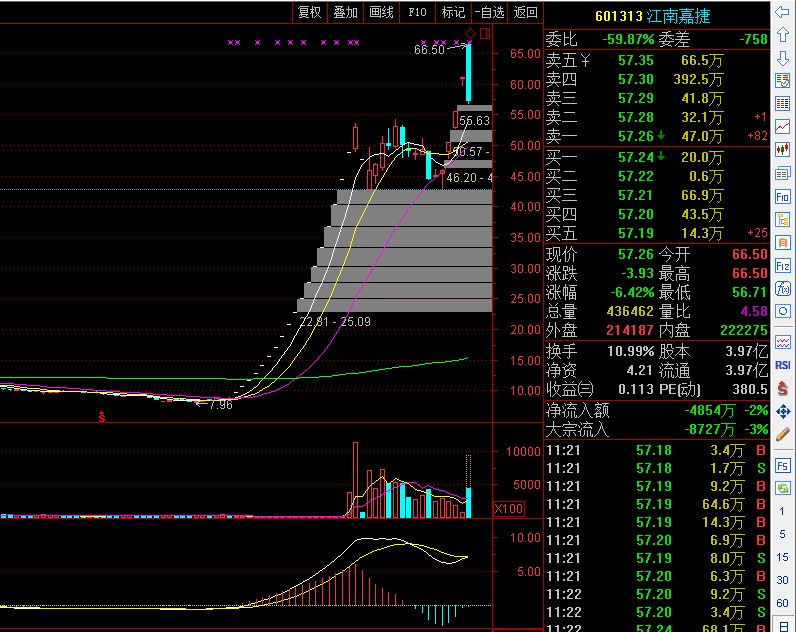The height and width of the screenshot is (632, 796).
Task: Click the 量比 value 4.58
Action: coord(754,311)
